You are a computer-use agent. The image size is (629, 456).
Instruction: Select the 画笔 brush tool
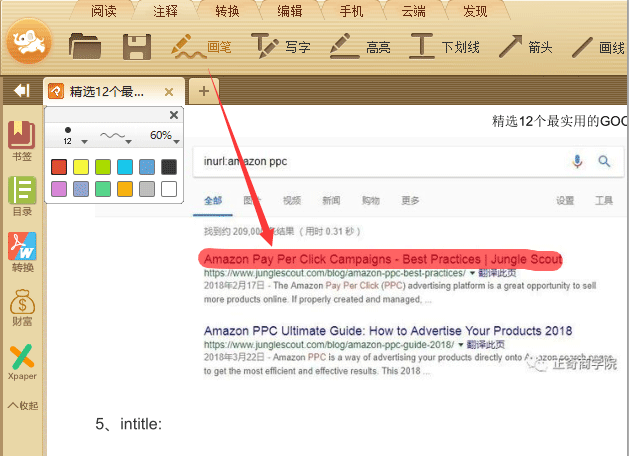201,47
